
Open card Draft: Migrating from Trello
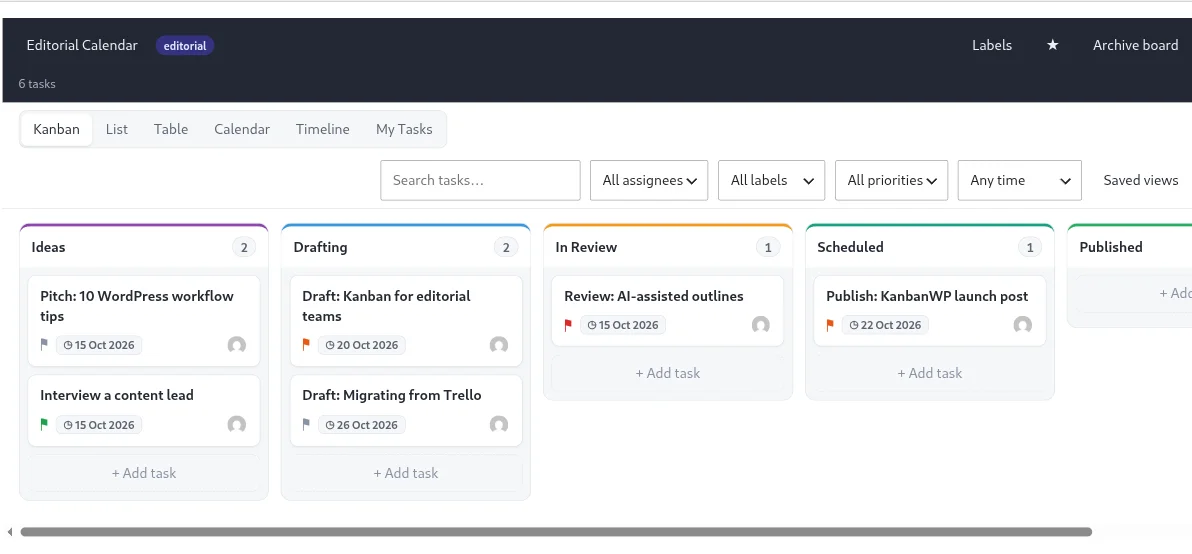[406, 410]
